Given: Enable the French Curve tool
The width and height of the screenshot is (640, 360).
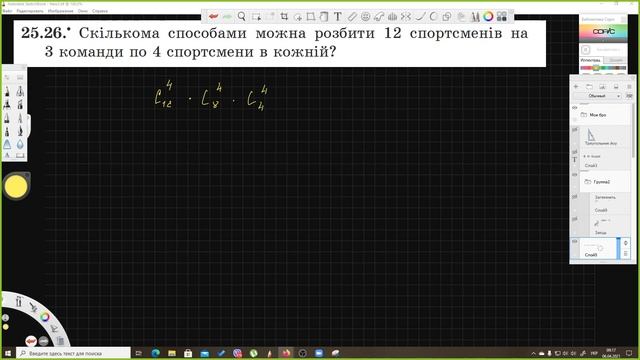Looking at the screenshot, I should click(379, 17).
